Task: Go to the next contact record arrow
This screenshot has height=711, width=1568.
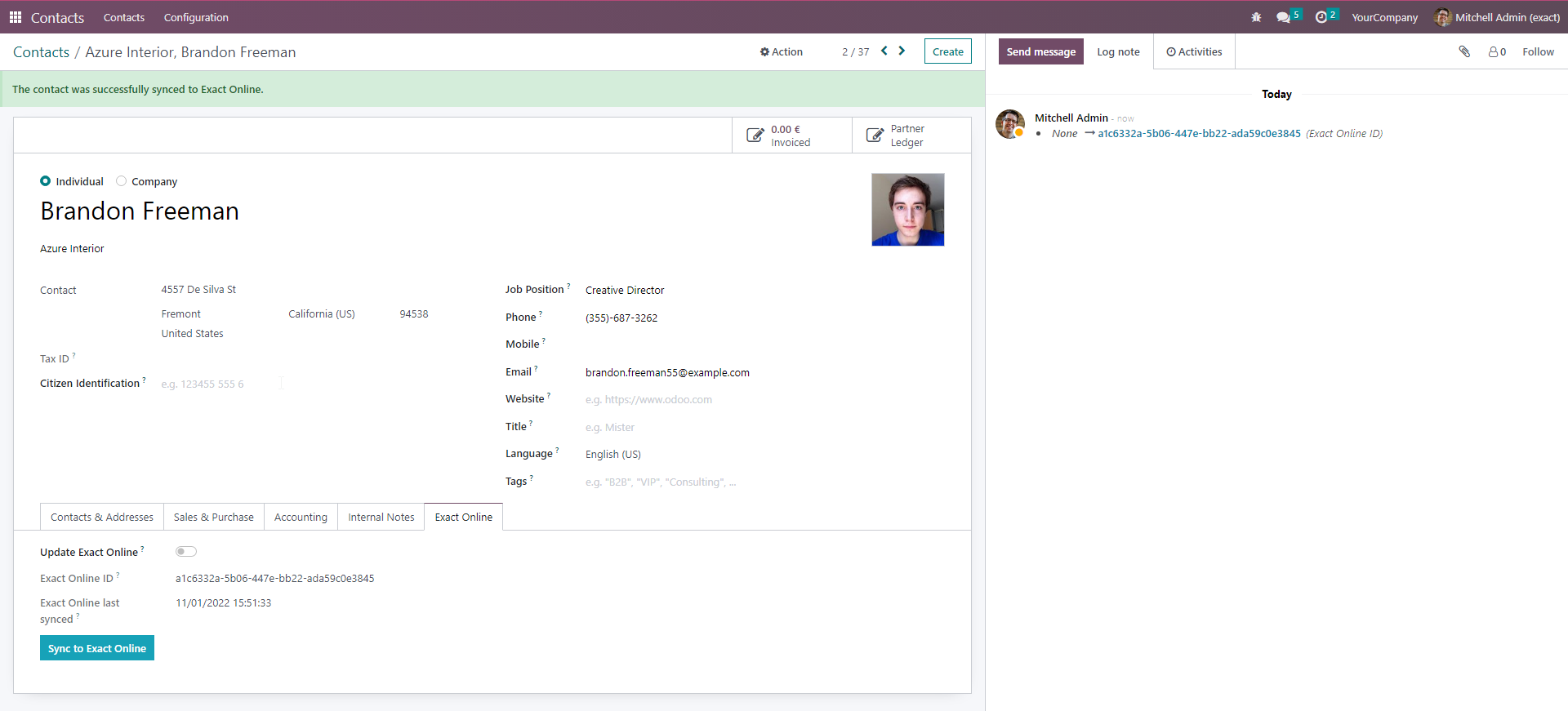Action: (x=902, y=51)
